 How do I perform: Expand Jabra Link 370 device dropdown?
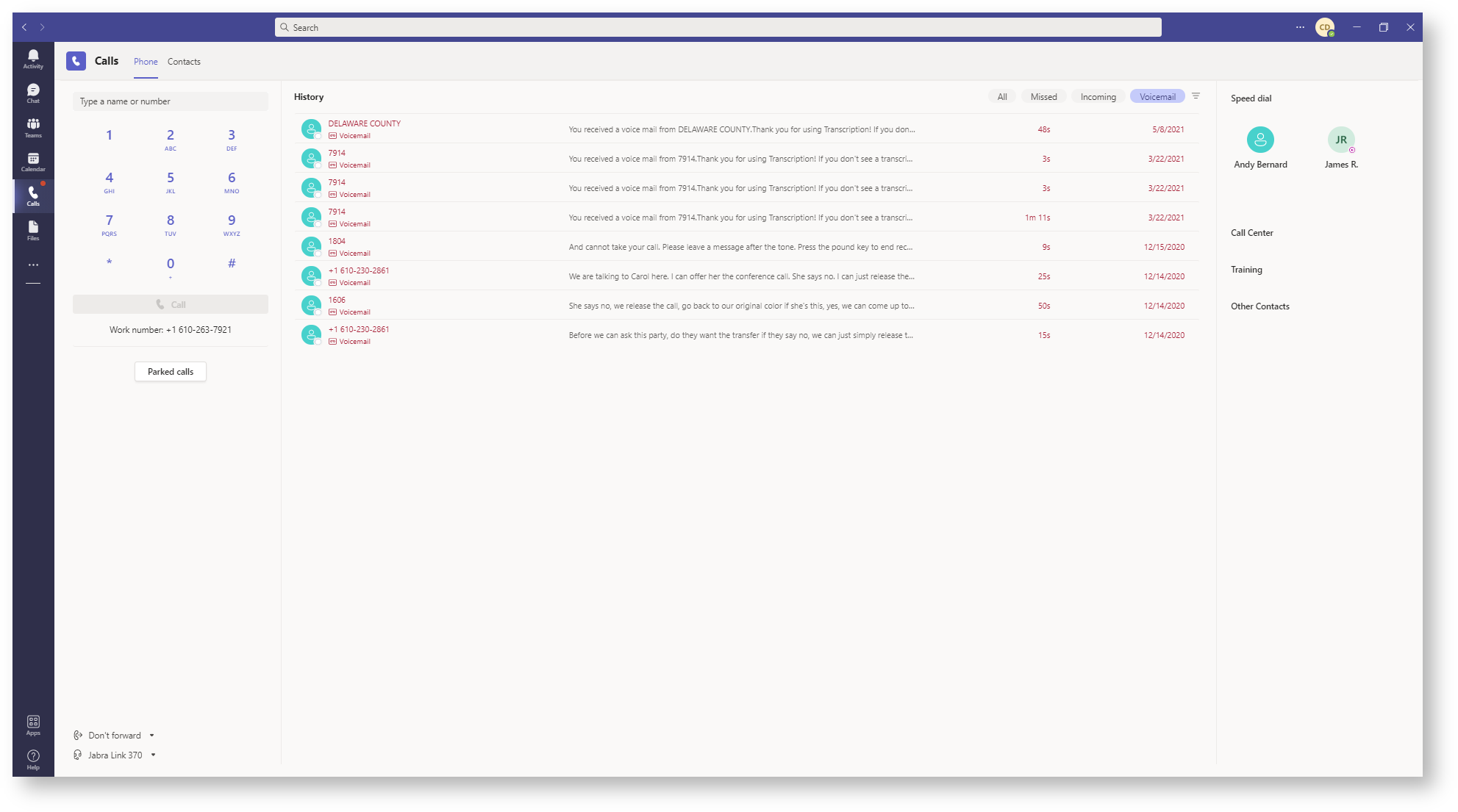pyautogui.click(x=153, y=755)
